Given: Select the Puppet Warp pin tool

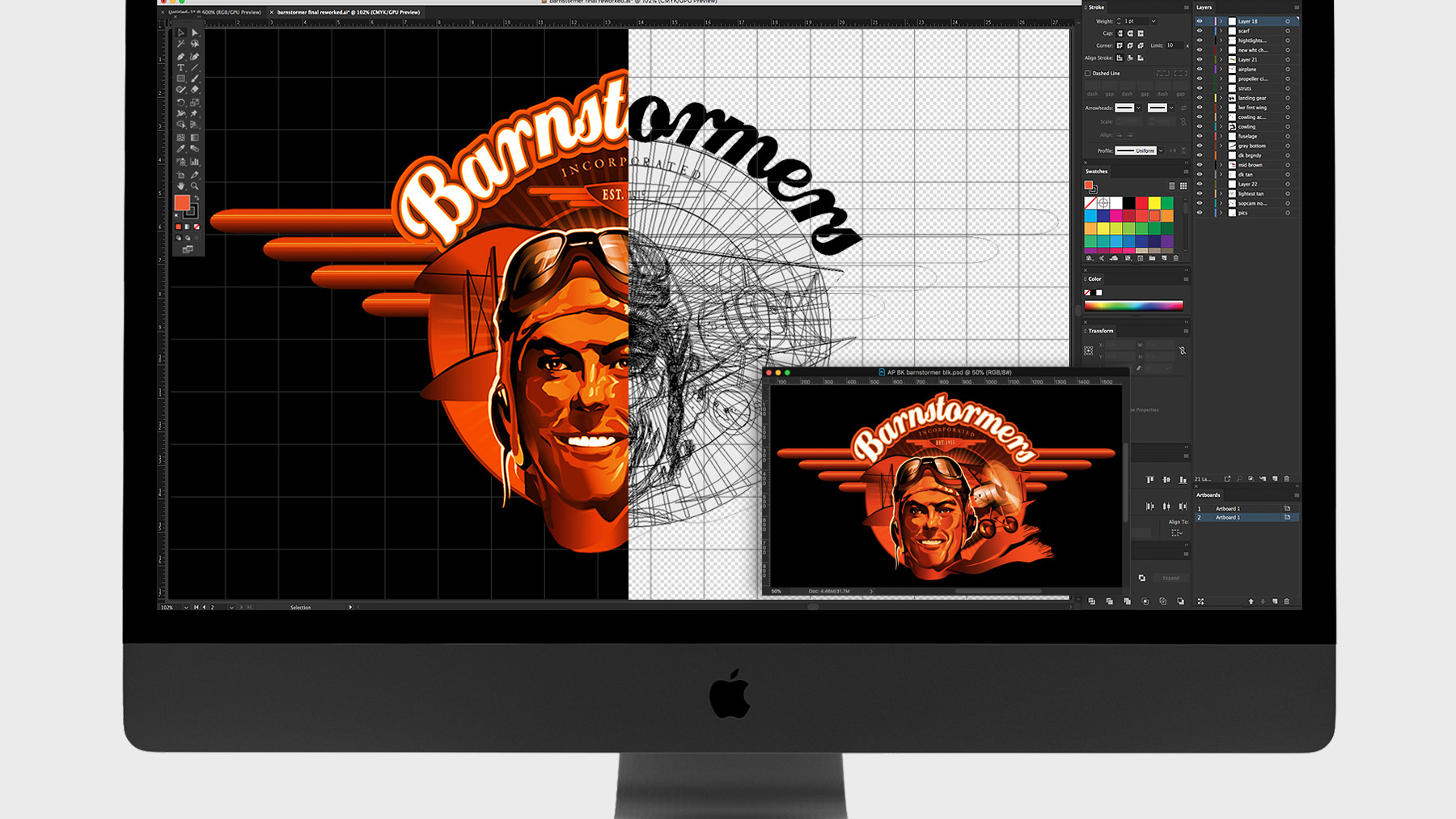Looking at the screenshot, I should coord(195,114).
